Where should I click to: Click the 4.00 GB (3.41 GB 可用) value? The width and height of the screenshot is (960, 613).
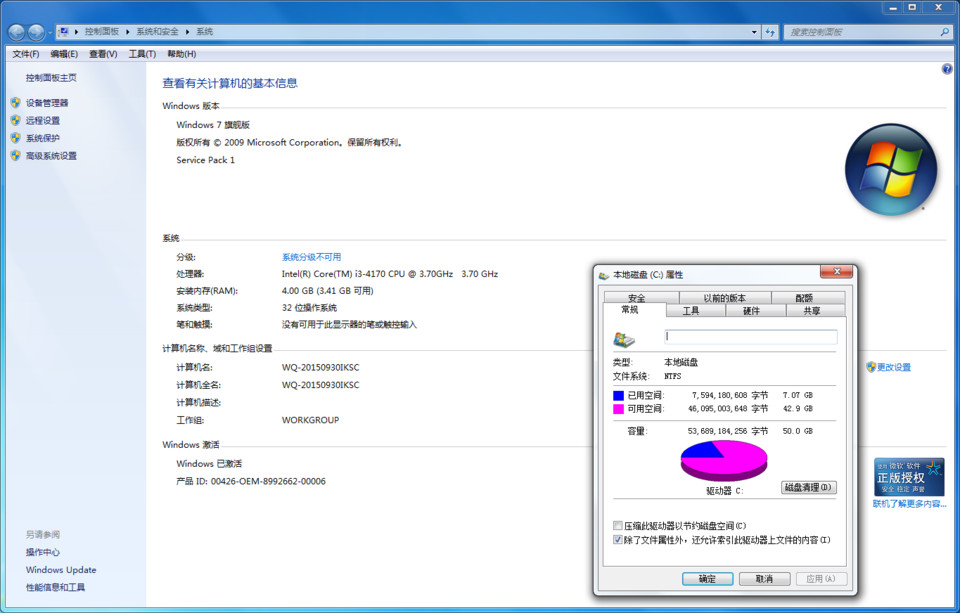(328, 291)
